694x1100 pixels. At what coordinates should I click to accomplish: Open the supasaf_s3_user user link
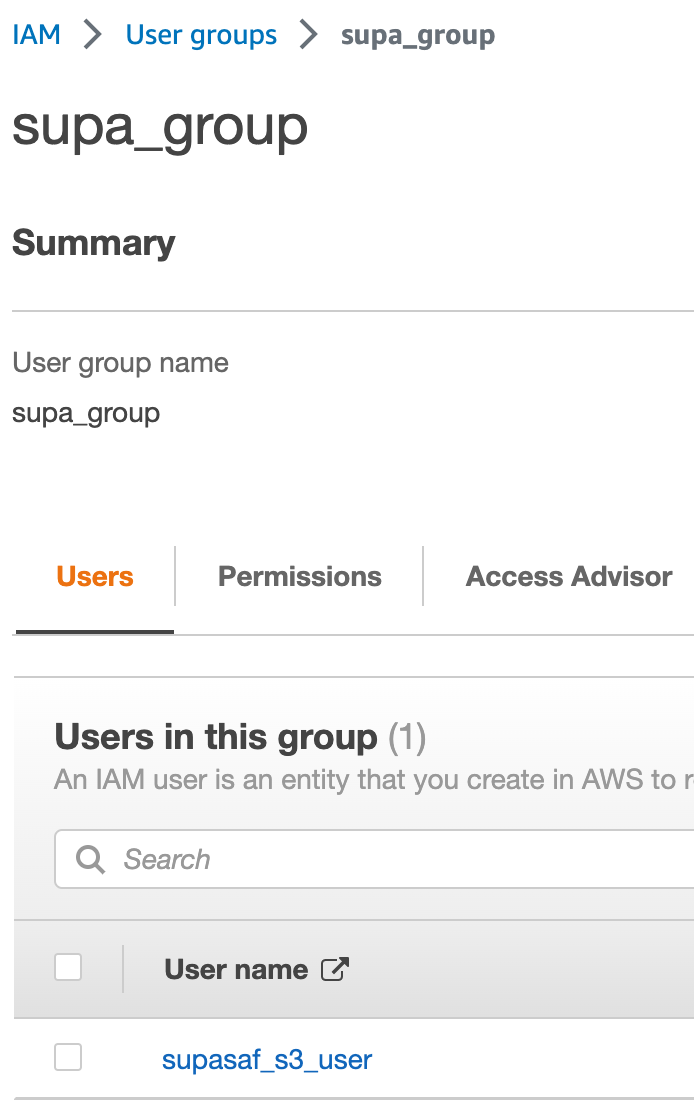(267, 1060)
